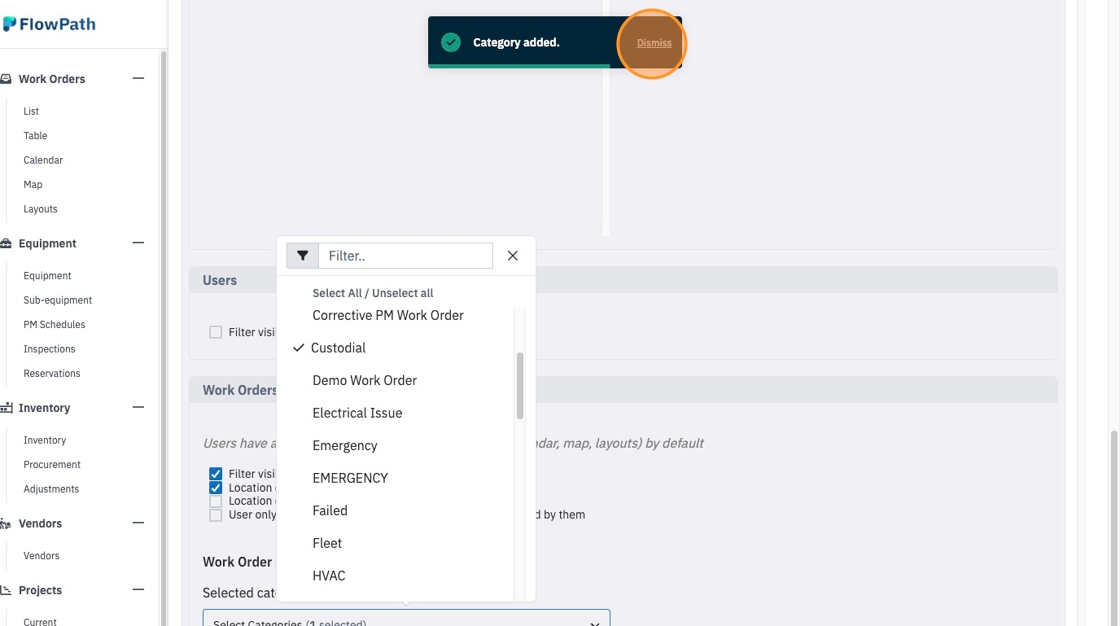This screenshot has height=626, width=1120.
Task: Open Current projects page
Action: (40, 622)
